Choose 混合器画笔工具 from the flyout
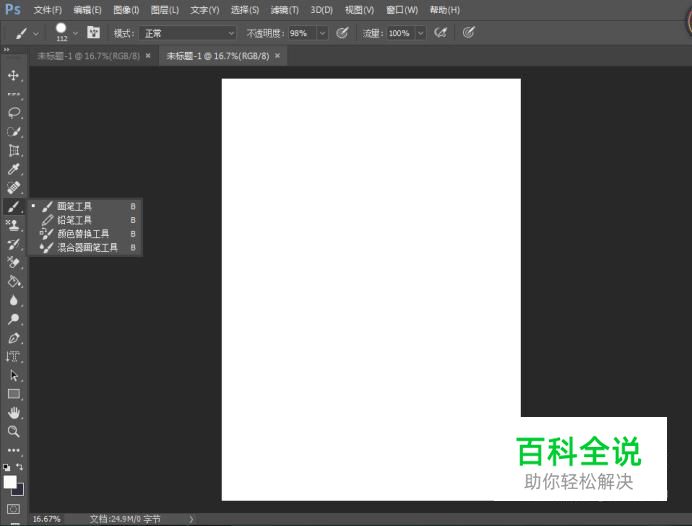Image resolution: width=692 pixels, height=526 pixels. point(86,247)
